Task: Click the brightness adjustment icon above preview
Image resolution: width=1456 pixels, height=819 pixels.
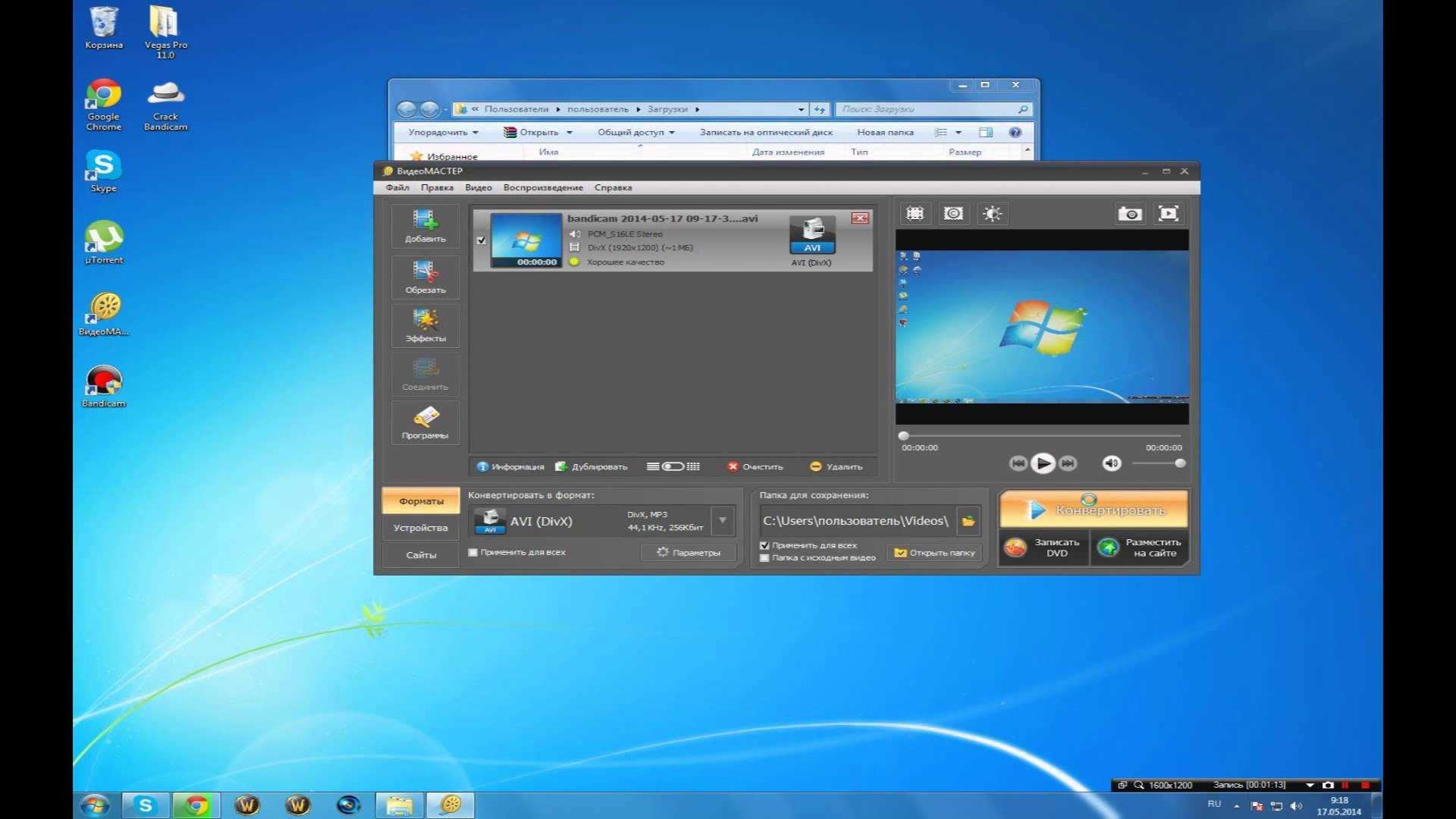Action: [992, 214]
